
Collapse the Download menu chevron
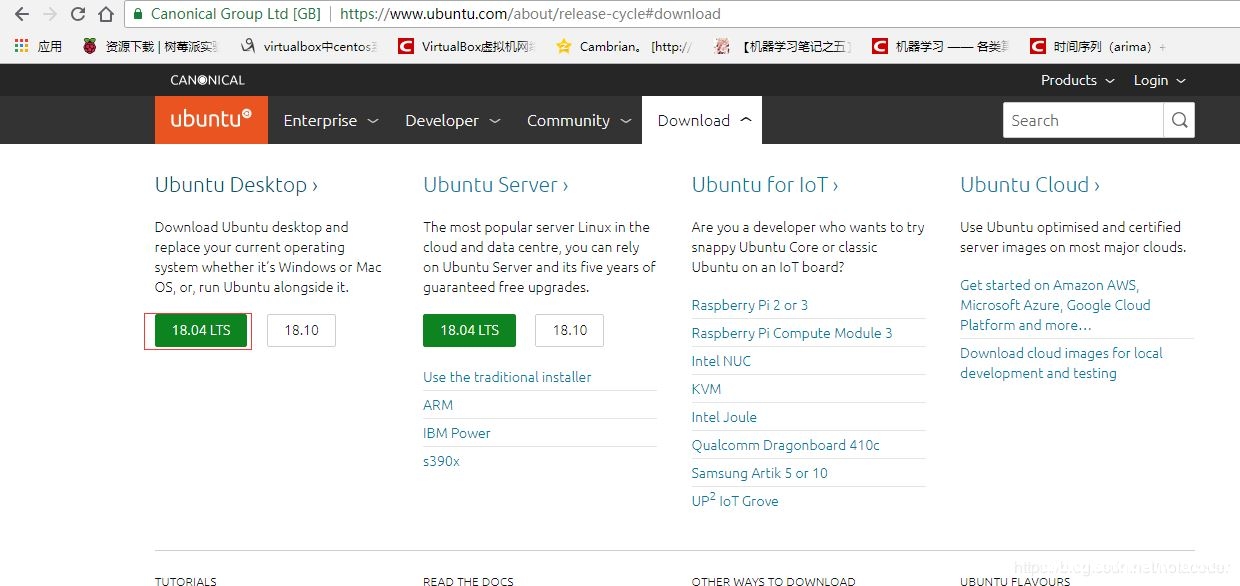746,119
